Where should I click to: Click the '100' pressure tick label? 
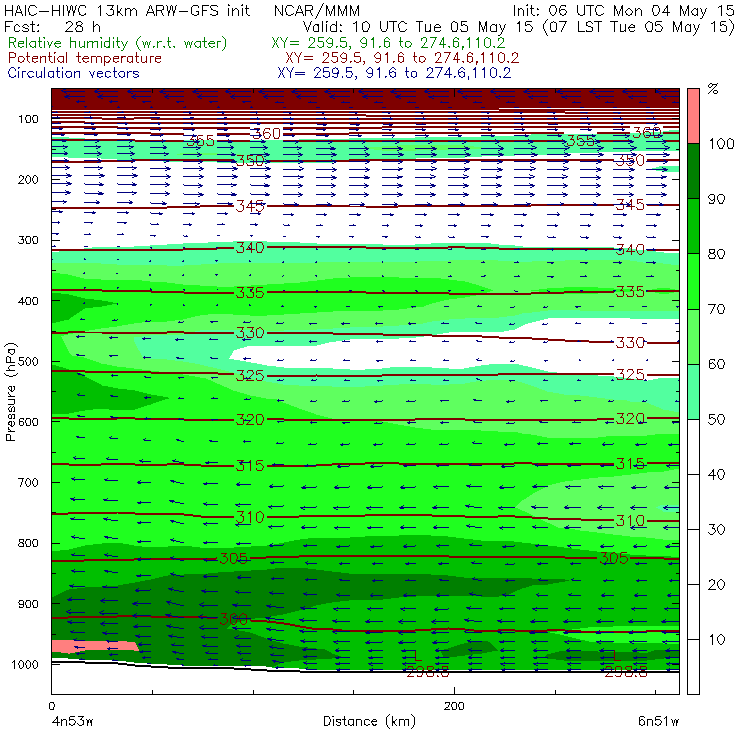pos(28,119)
